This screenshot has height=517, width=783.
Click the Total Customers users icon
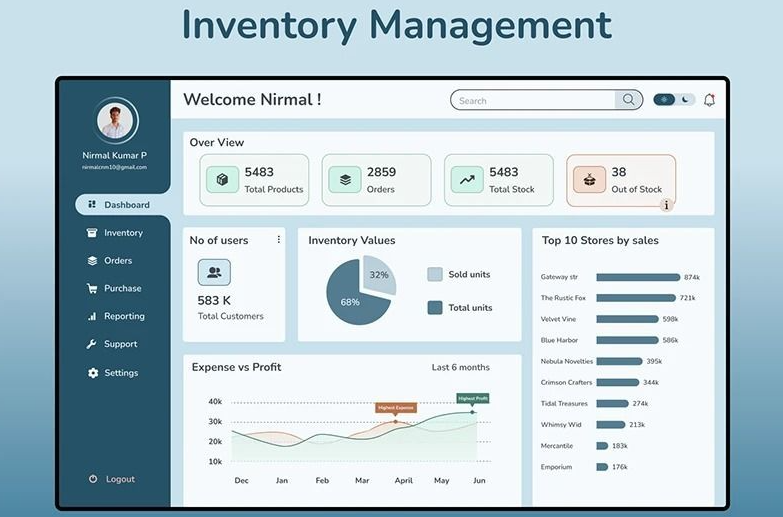click(x=214, y=272)
